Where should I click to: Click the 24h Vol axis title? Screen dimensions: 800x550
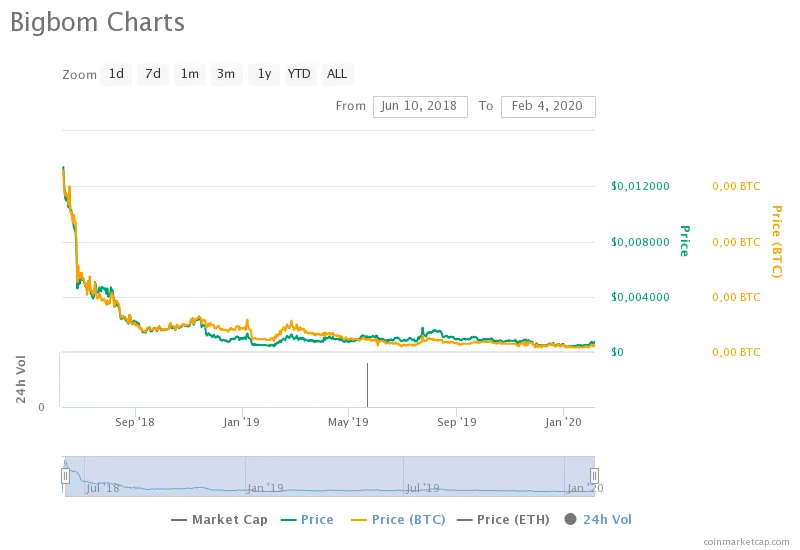20,379
